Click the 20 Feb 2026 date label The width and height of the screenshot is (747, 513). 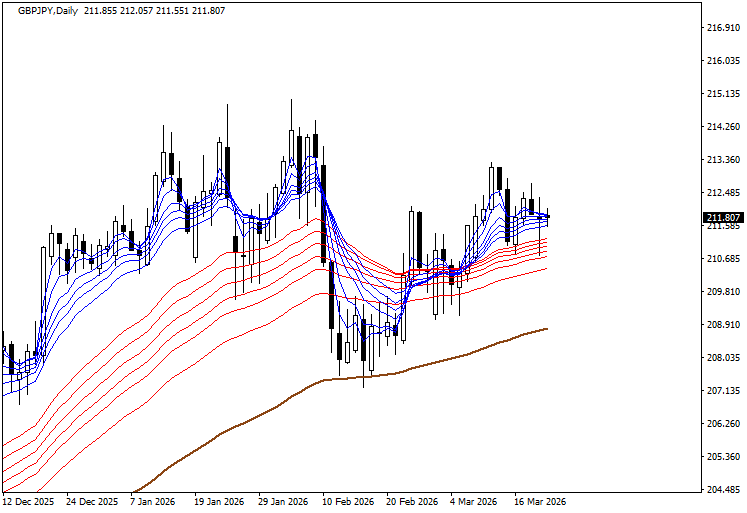pyautogui.click(x=411, y=502)
